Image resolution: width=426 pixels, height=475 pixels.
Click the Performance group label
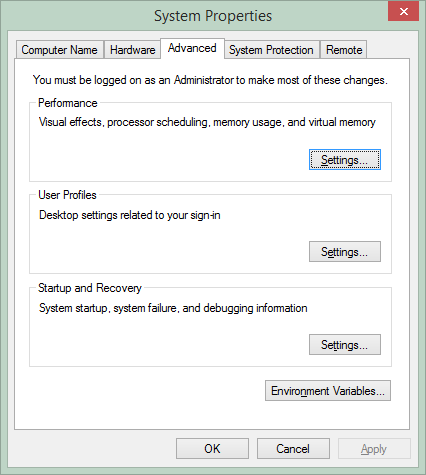(68, 103)
